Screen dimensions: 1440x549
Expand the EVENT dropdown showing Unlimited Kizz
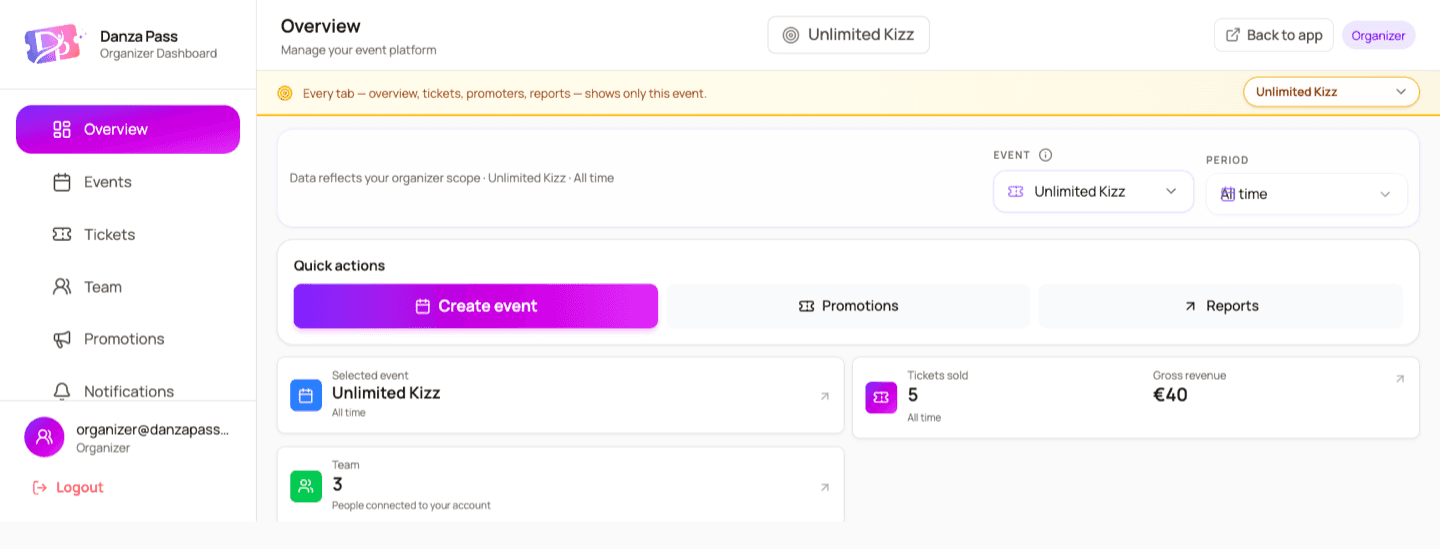point(1093,191)
